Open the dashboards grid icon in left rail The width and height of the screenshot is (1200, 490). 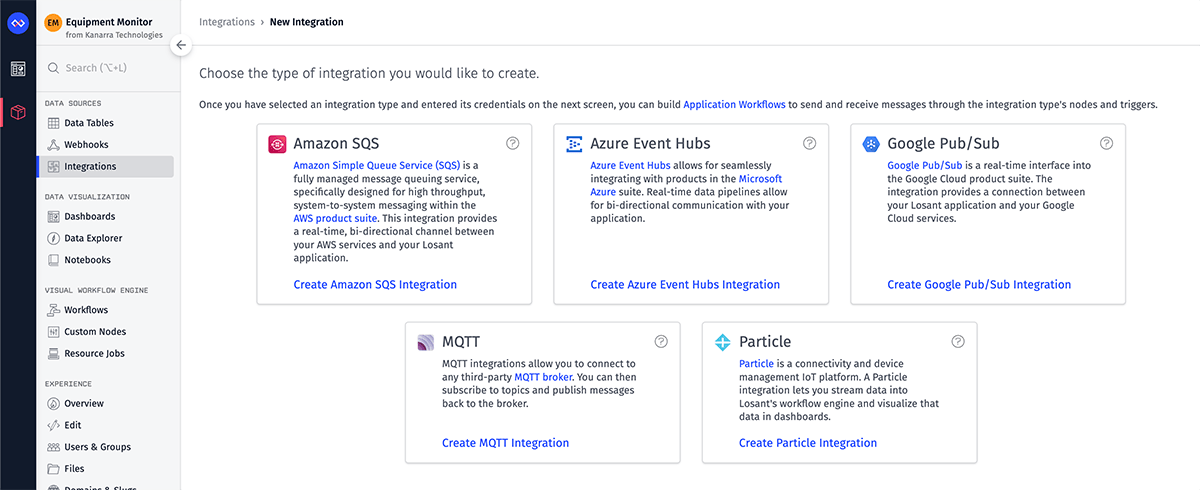point(18,69)
